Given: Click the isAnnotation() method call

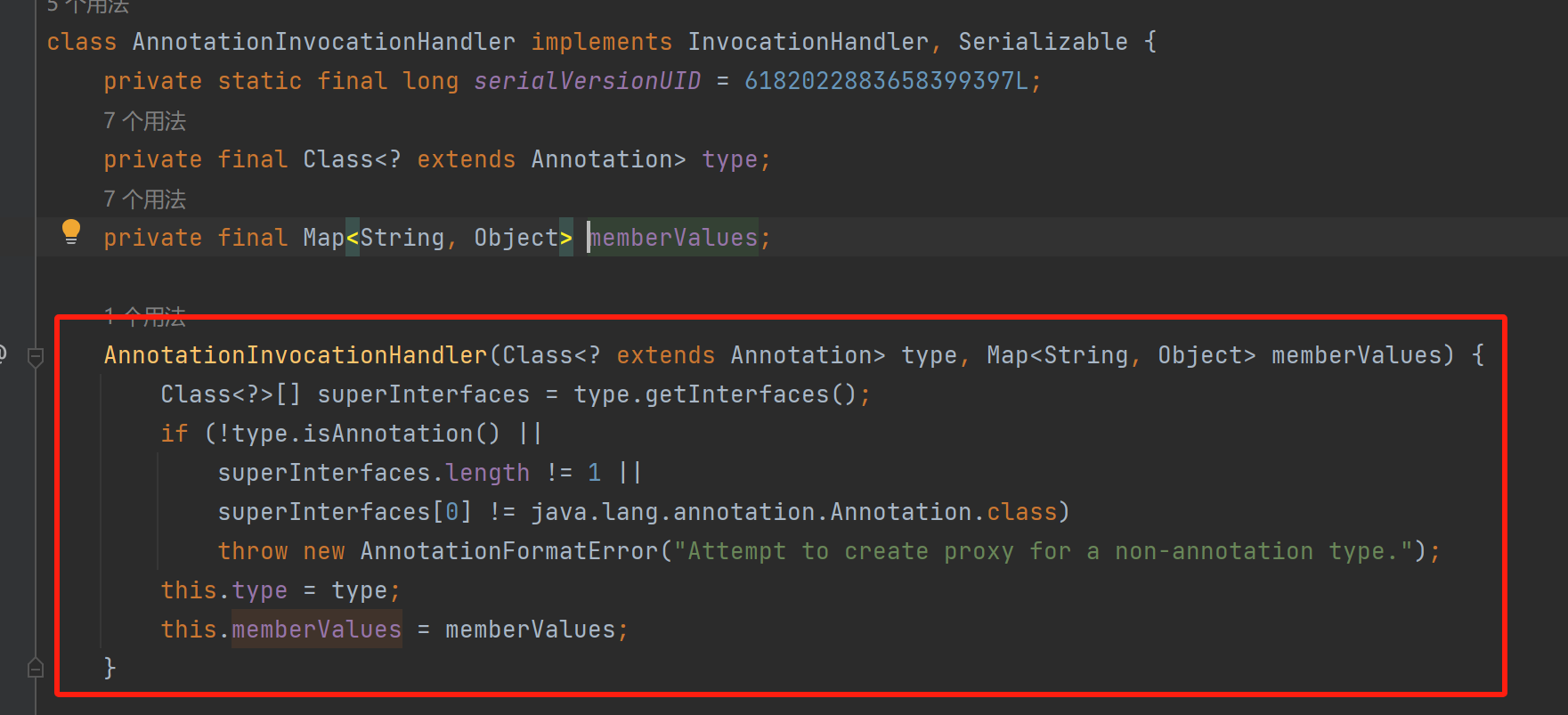Looking at the screenshot, I should (401, 434).
